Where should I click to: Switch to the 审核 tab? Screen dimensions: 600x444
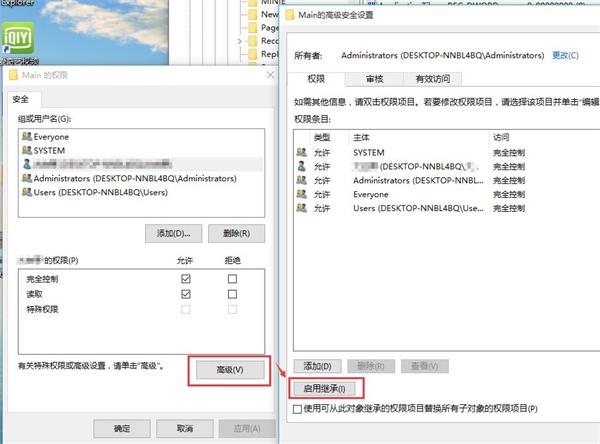pyautogui.click(x=375, y=78)
